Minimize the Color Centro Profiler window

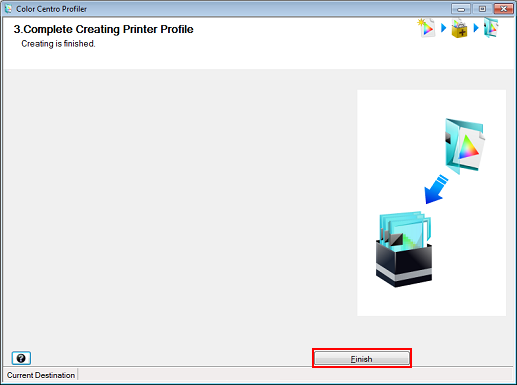tap(461, 9)
